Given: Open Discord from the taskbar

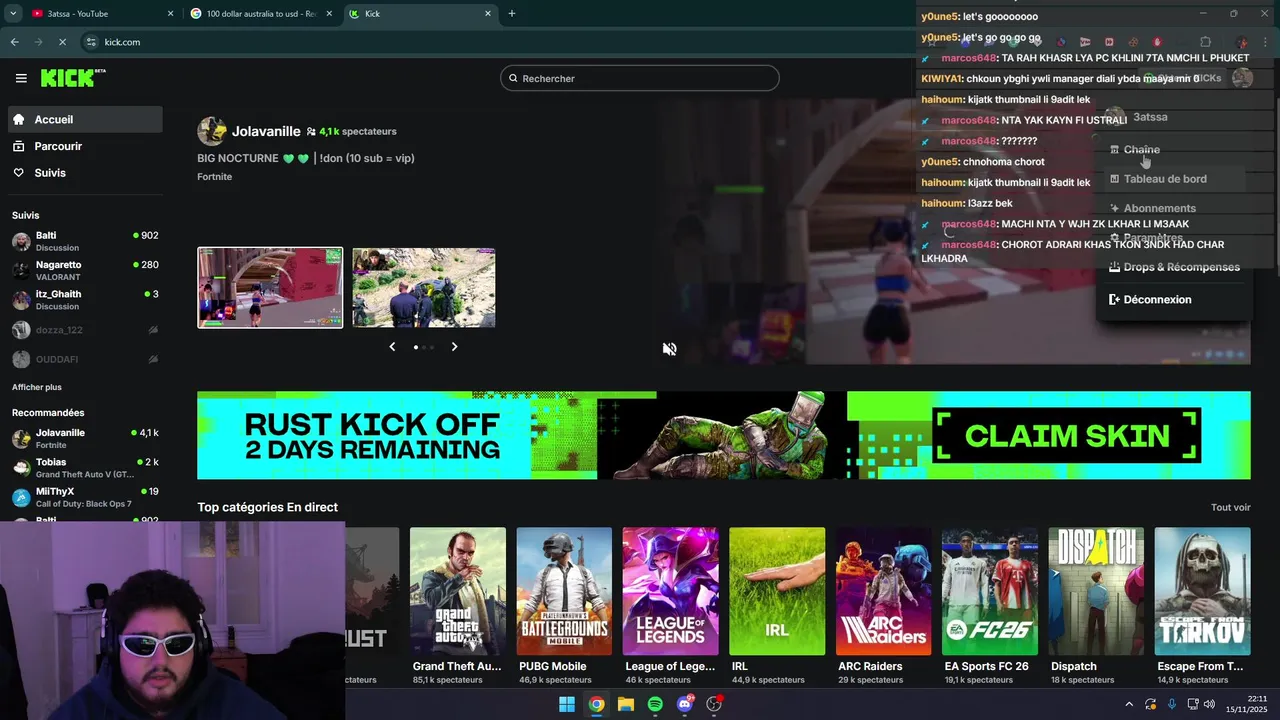Looking at the screenshot, I should click(x=685, y=704).
